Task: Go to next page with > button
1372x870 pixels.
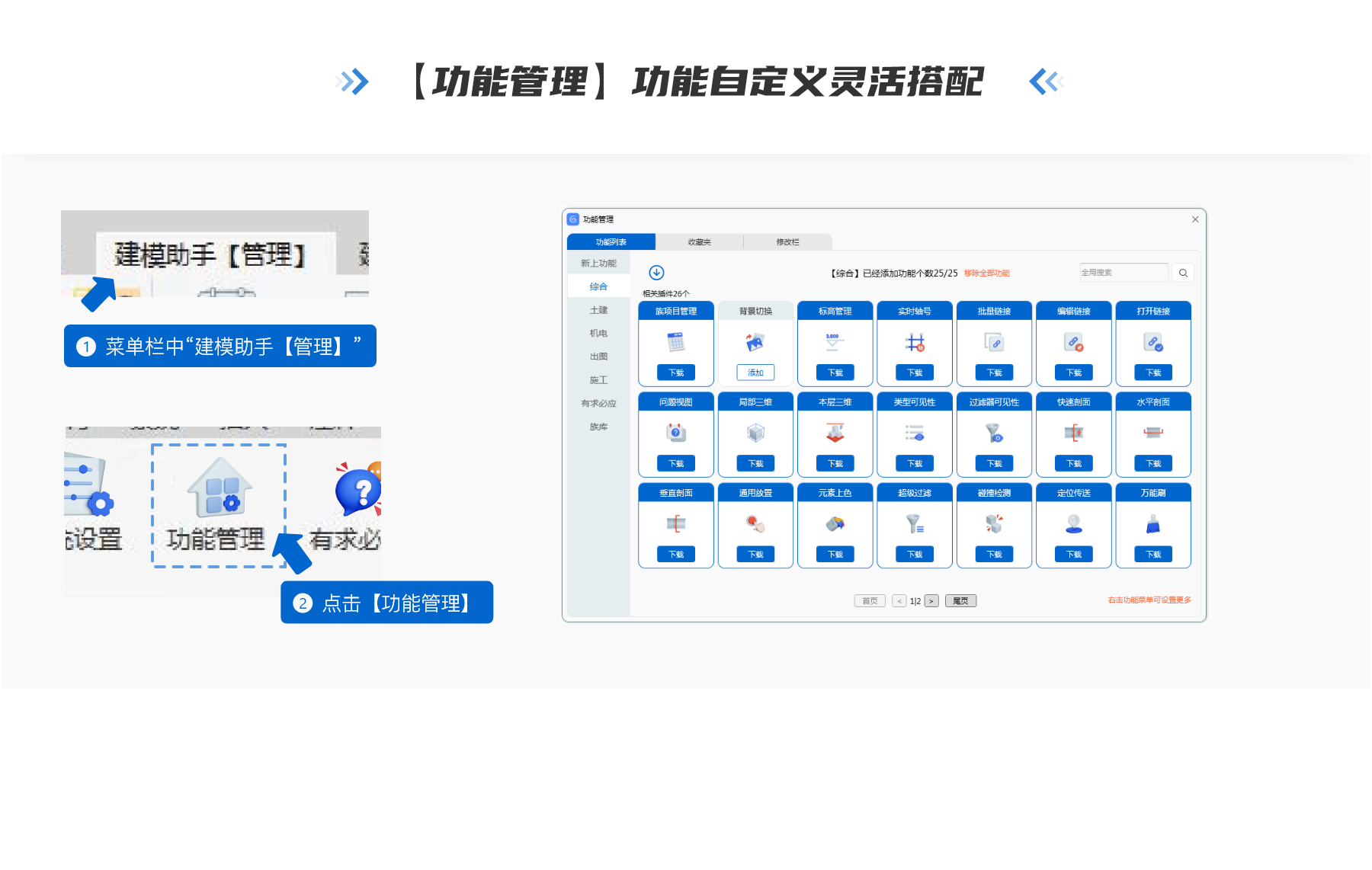Action: click(931, 601)
